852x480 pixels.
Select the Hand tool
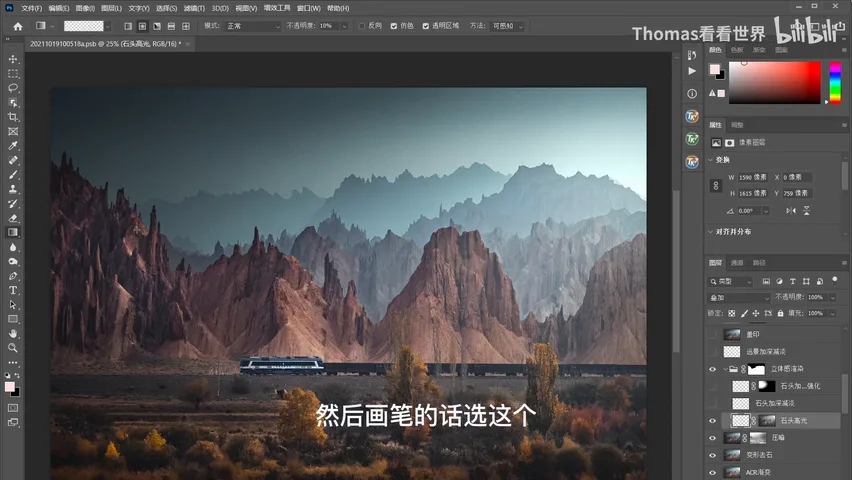point(13,333)
